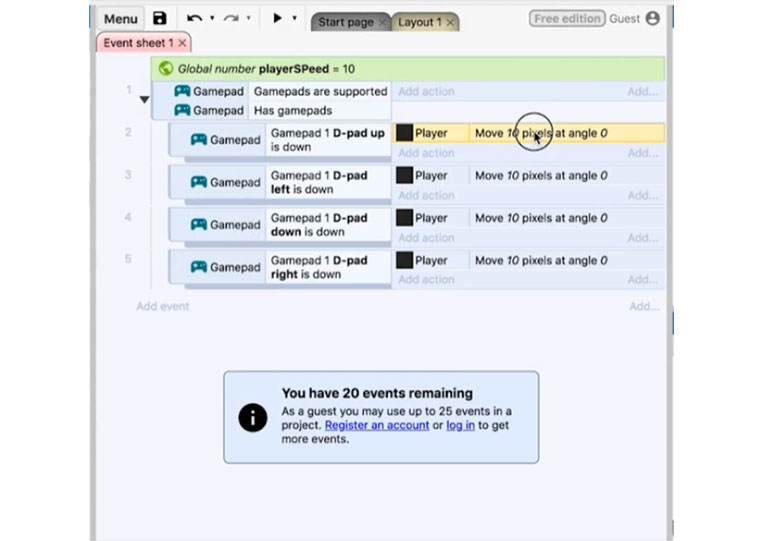This screenshot has width=763, height=541.
Task: Select event number 5 in the margin
Action: [128, 258]
